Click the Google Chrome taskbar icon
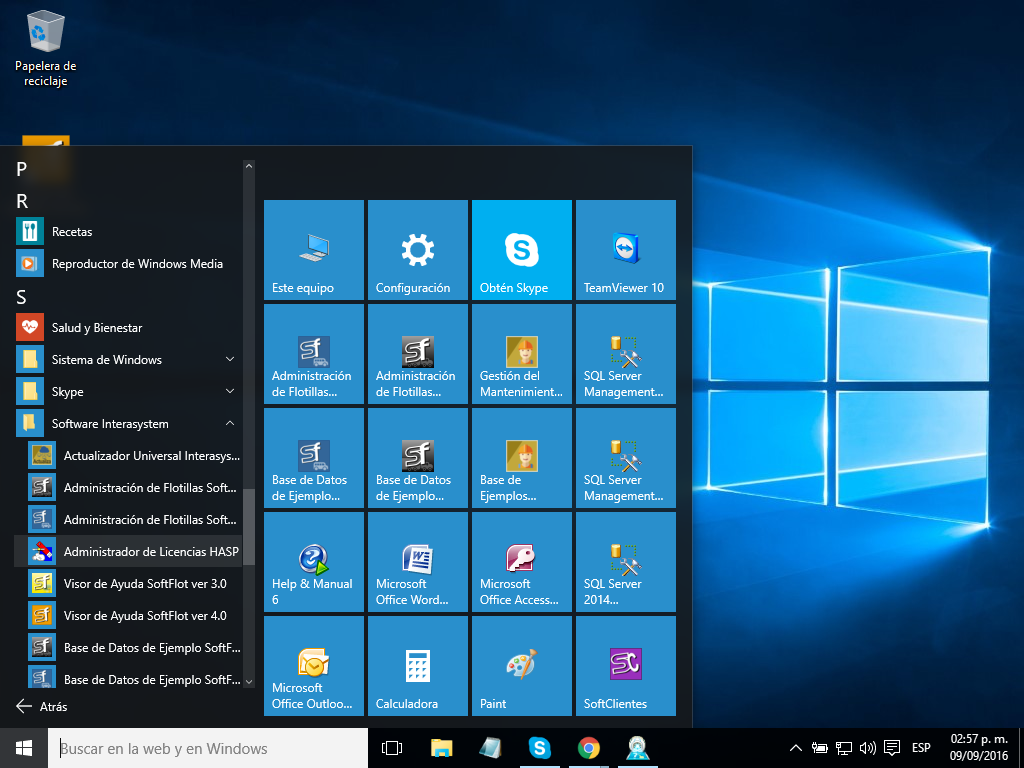This screenshot has width=1024, height=768. pyautogui.click(x=589, y=748)
